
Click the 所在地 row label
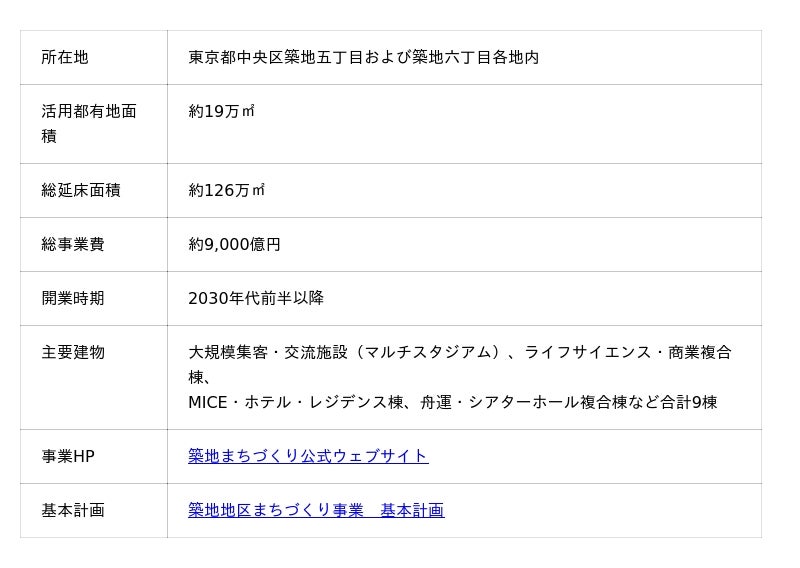(65, 57)
